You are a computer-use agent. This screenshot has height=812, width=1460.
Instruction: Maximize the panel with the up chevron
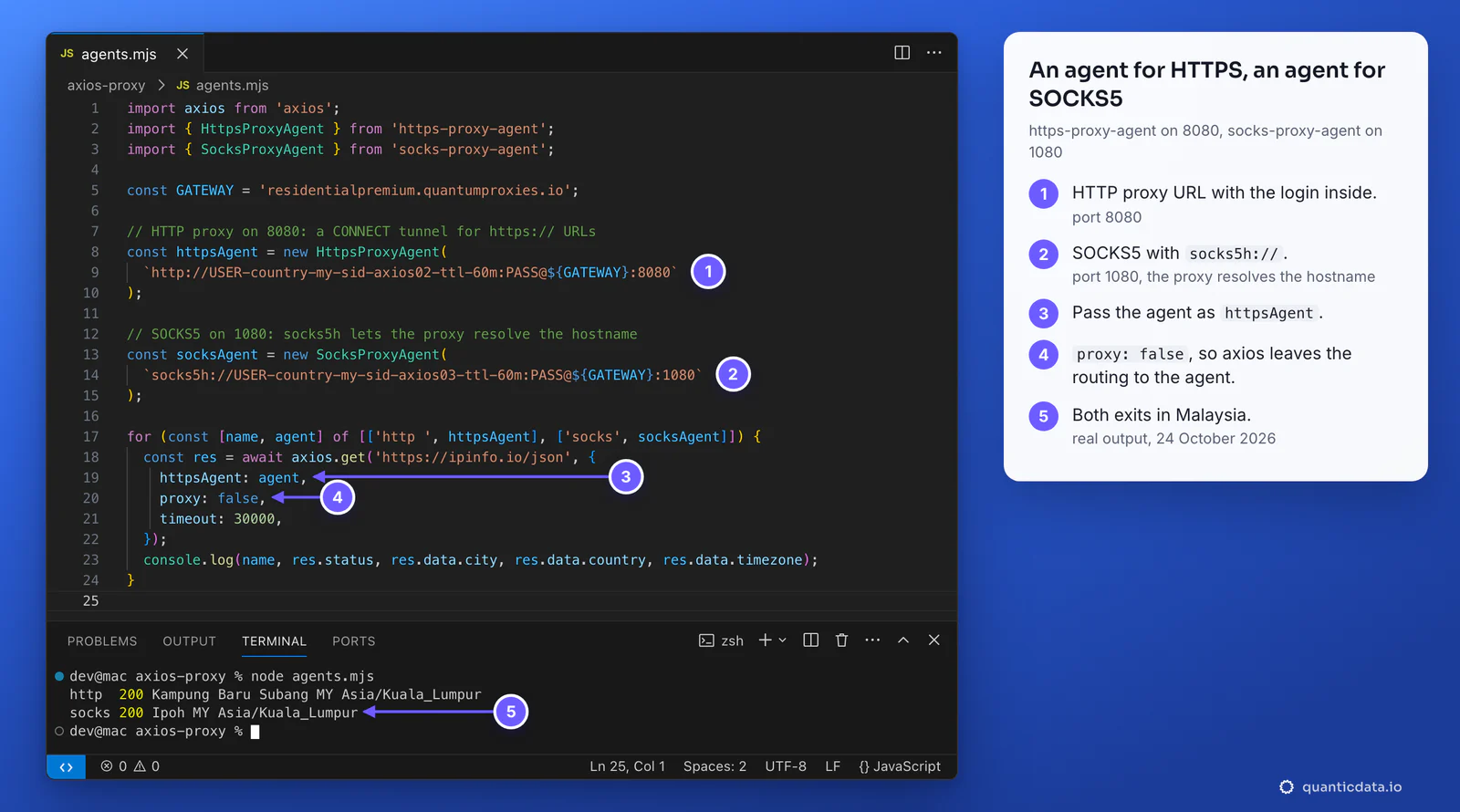click(903, 640)
